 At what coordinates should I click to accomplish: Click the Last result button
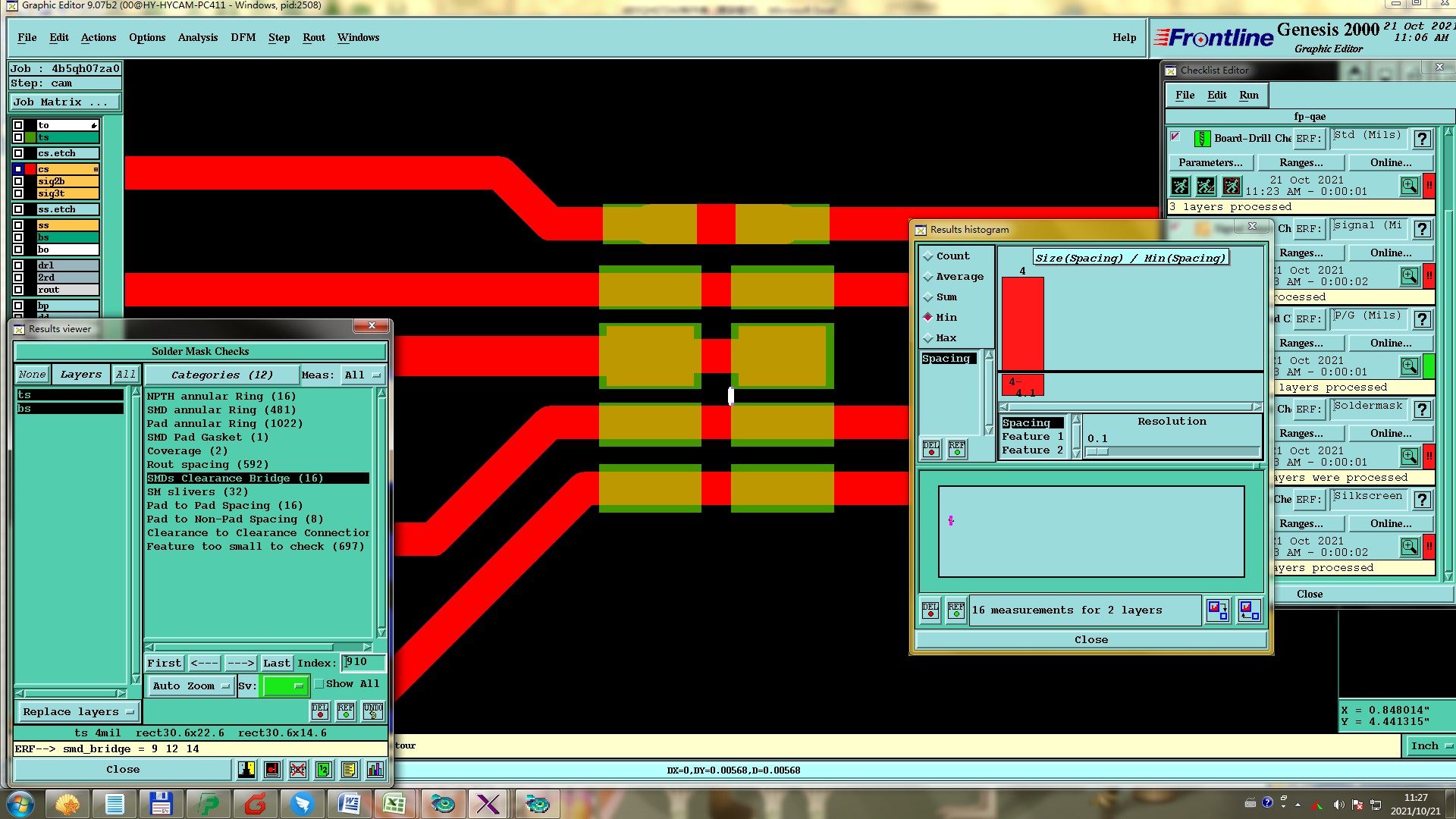[x=276, y=663]
